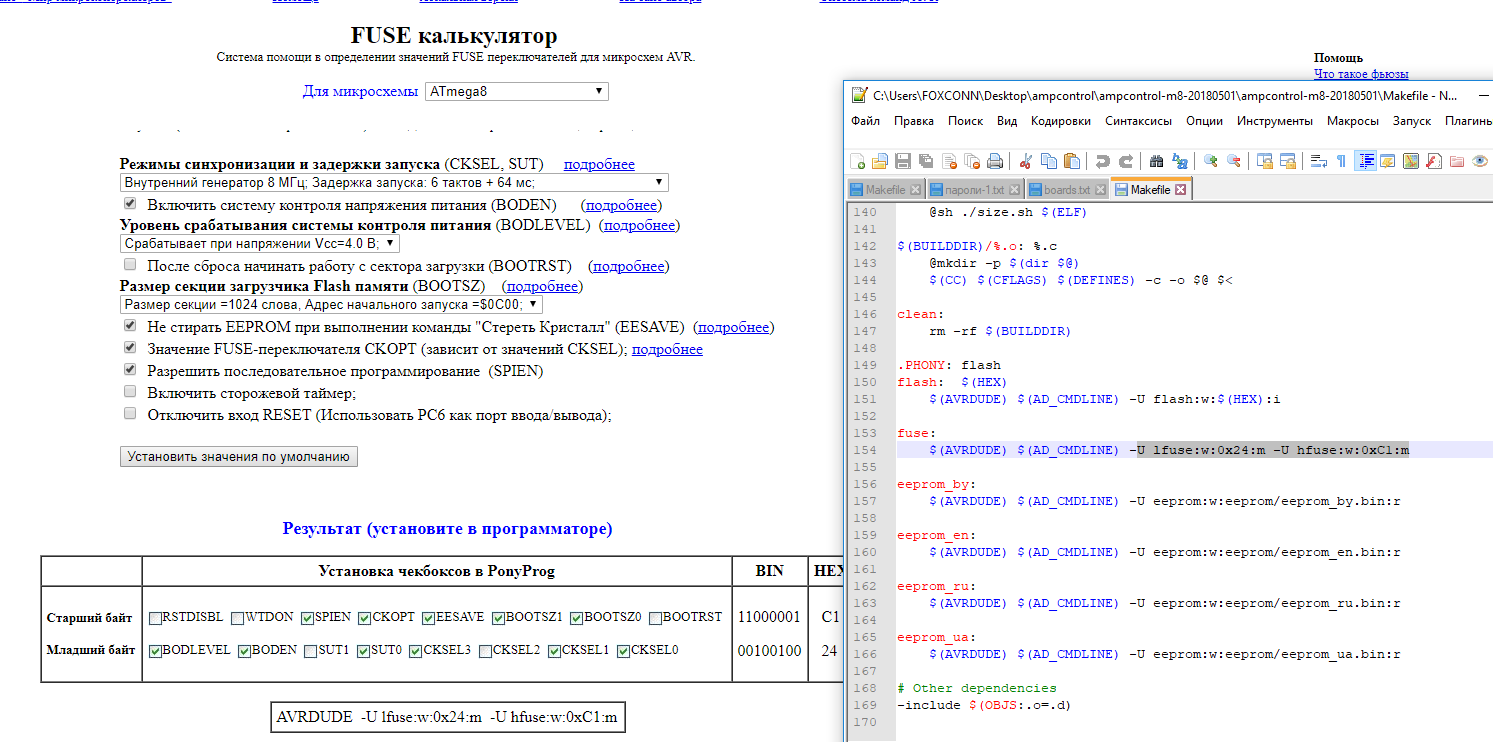This screenshot has height=742, width=1493.
Task: Toggle the CKSEL2 checkbox in low byte row
Action: click(485, 651)
